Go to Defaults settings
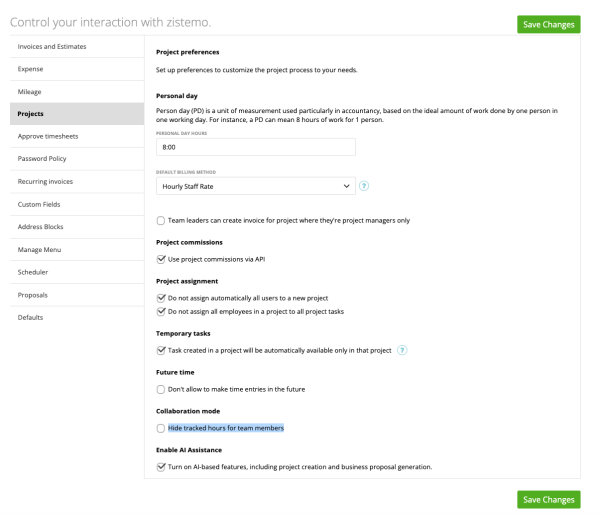Viewport: 600px width, 515px height. 77,317
